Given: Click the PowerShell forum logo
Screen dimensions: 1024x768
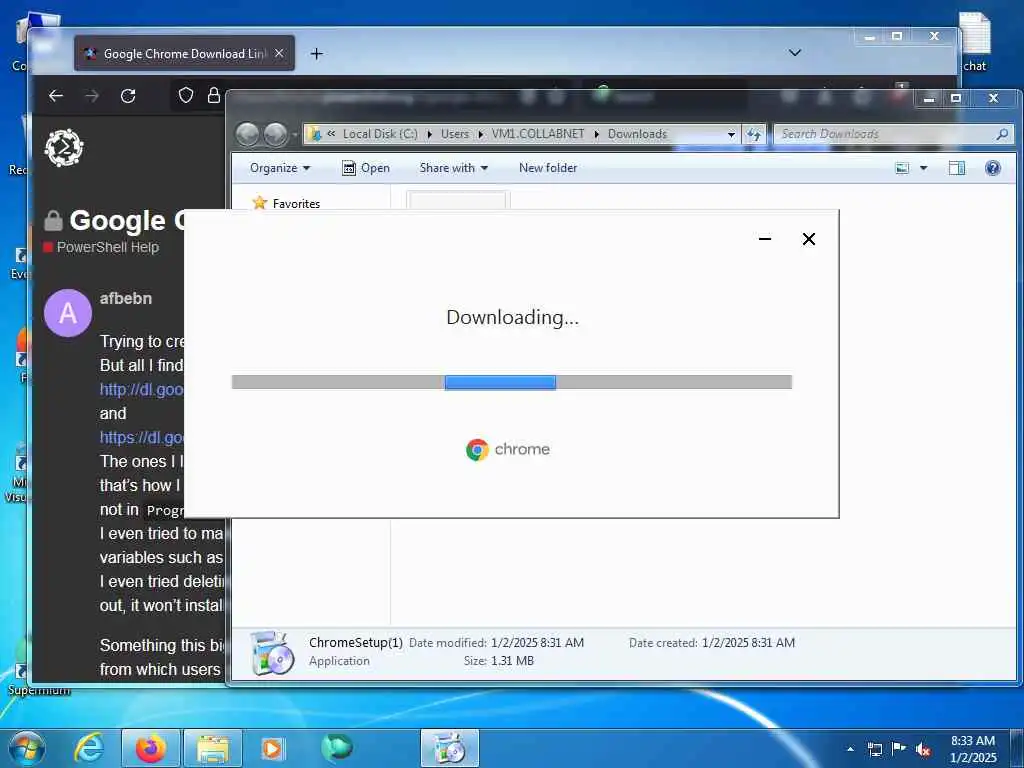Looking at the screenshot, I should [64, 148].
